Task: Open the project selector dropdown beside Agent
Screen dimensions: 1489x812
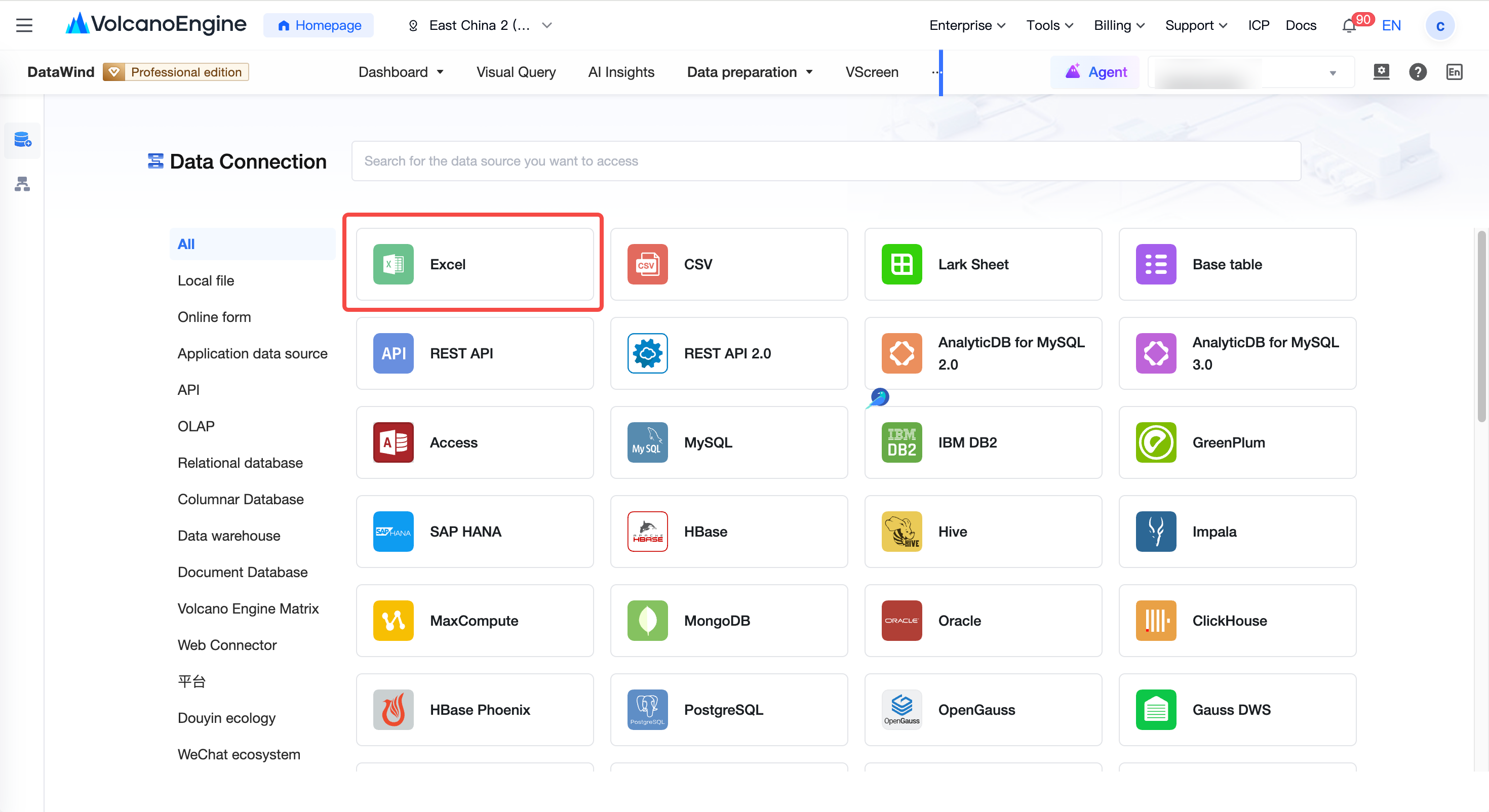Action: [1250, 72]
